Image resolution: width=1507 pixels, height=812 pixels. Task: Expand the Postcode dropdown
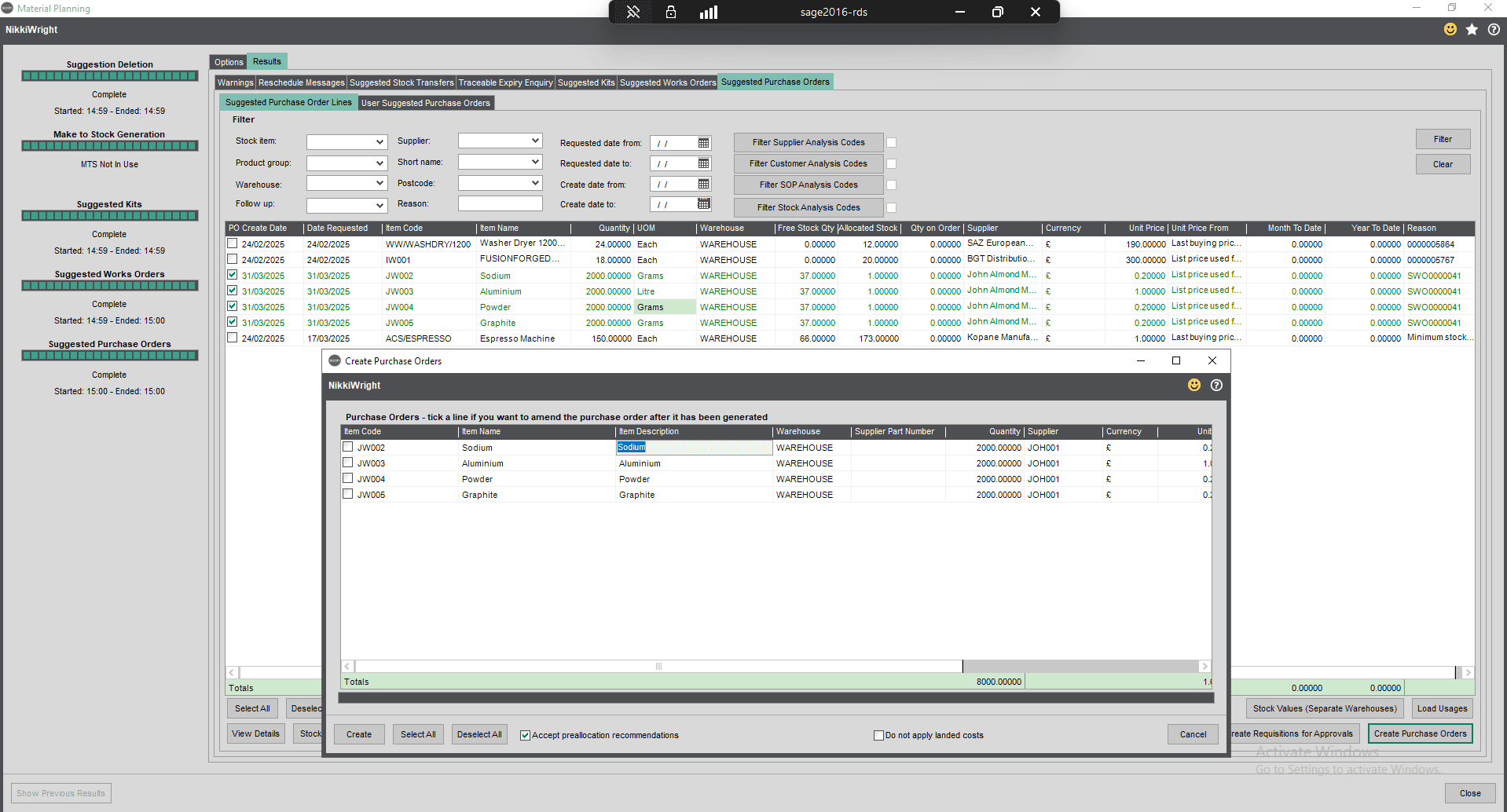(x=535, y=183)
